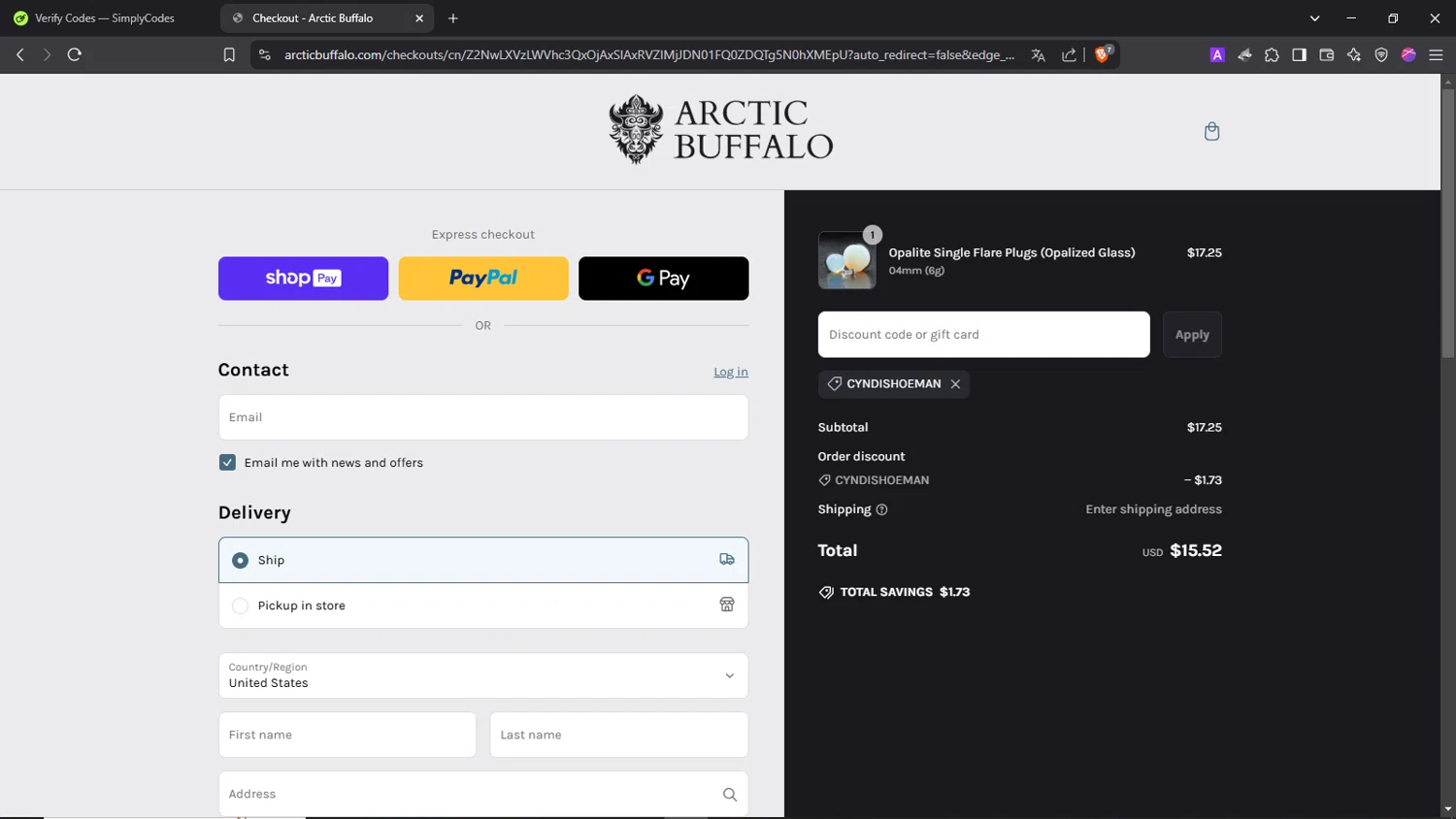Open the extensions puzzle piece menu
The width and height of the screenshot is (1456, 819).
[x=1272, y=55]
